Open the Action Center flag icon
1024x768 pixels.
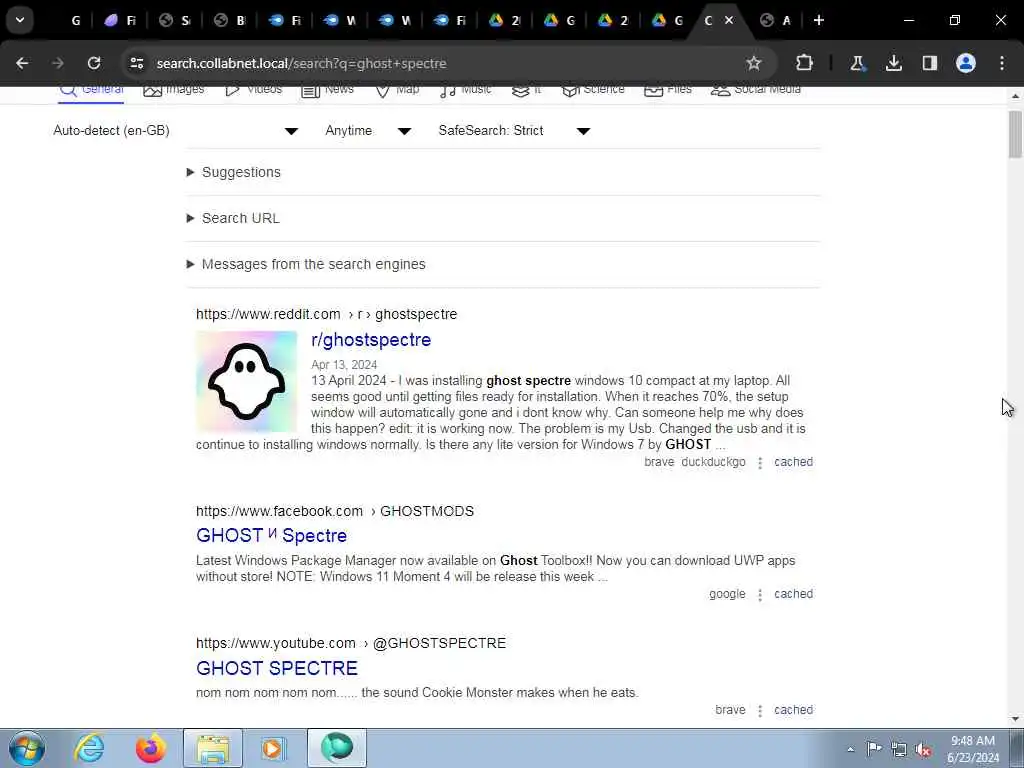pyautogui.click(x=874, y=749)
